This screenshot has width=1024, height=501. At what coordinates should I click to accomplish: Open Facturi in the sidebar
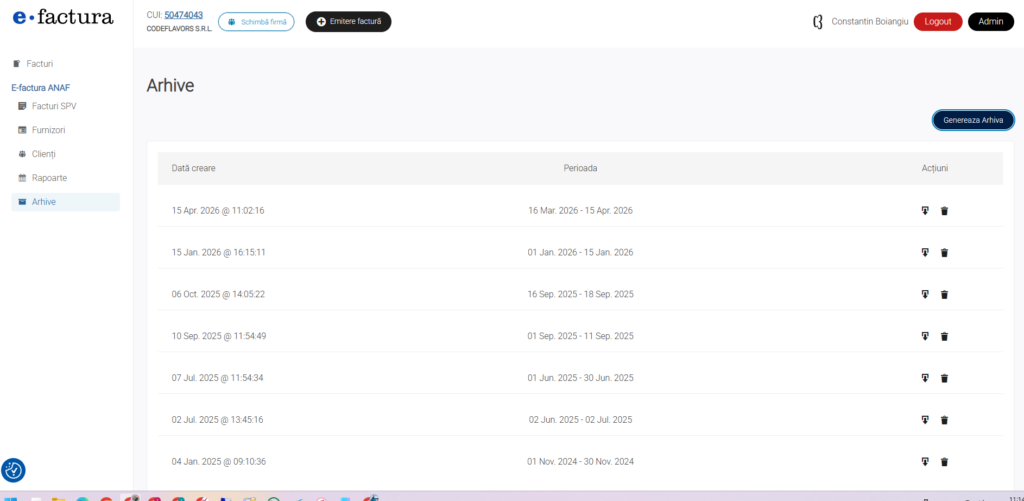40,64
